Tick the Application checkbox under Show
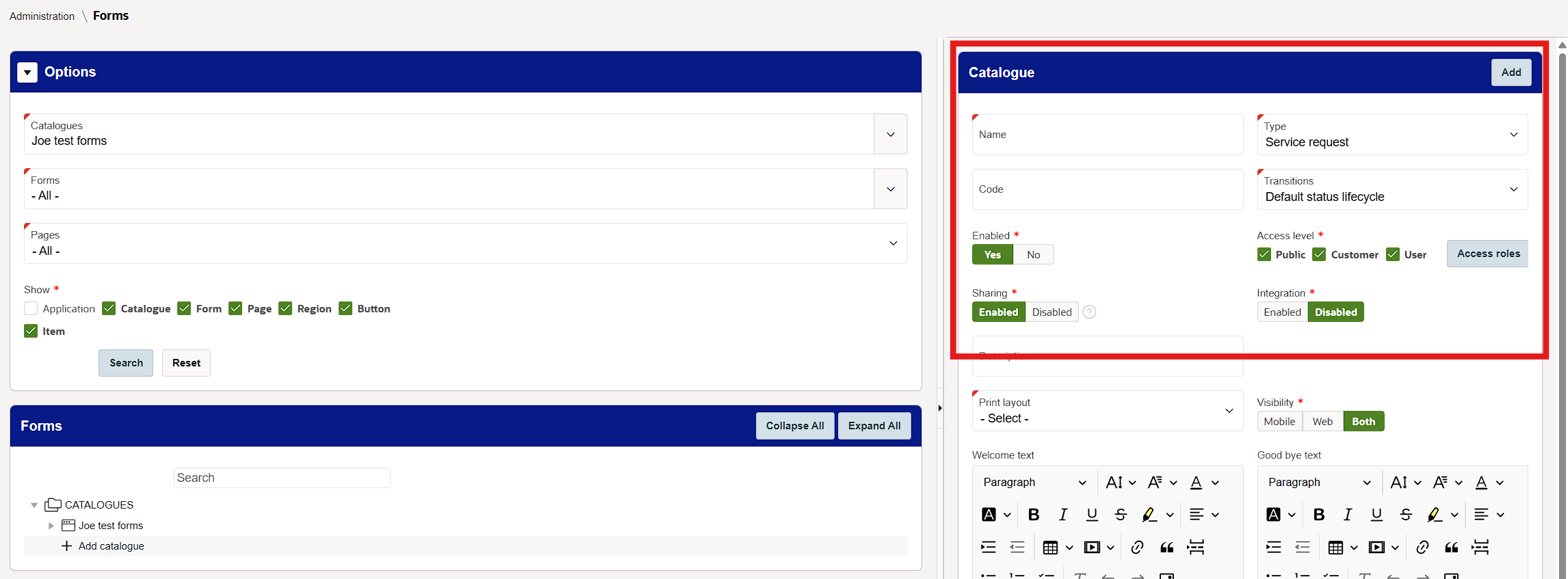 pyautogui.click(x=31, y=308)
